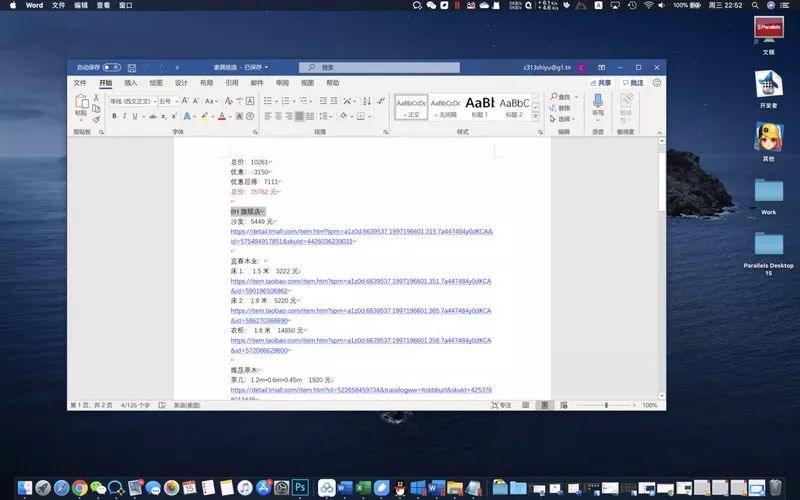
Task: Select the 标题 1 style
Action: [x=480, y=108]
